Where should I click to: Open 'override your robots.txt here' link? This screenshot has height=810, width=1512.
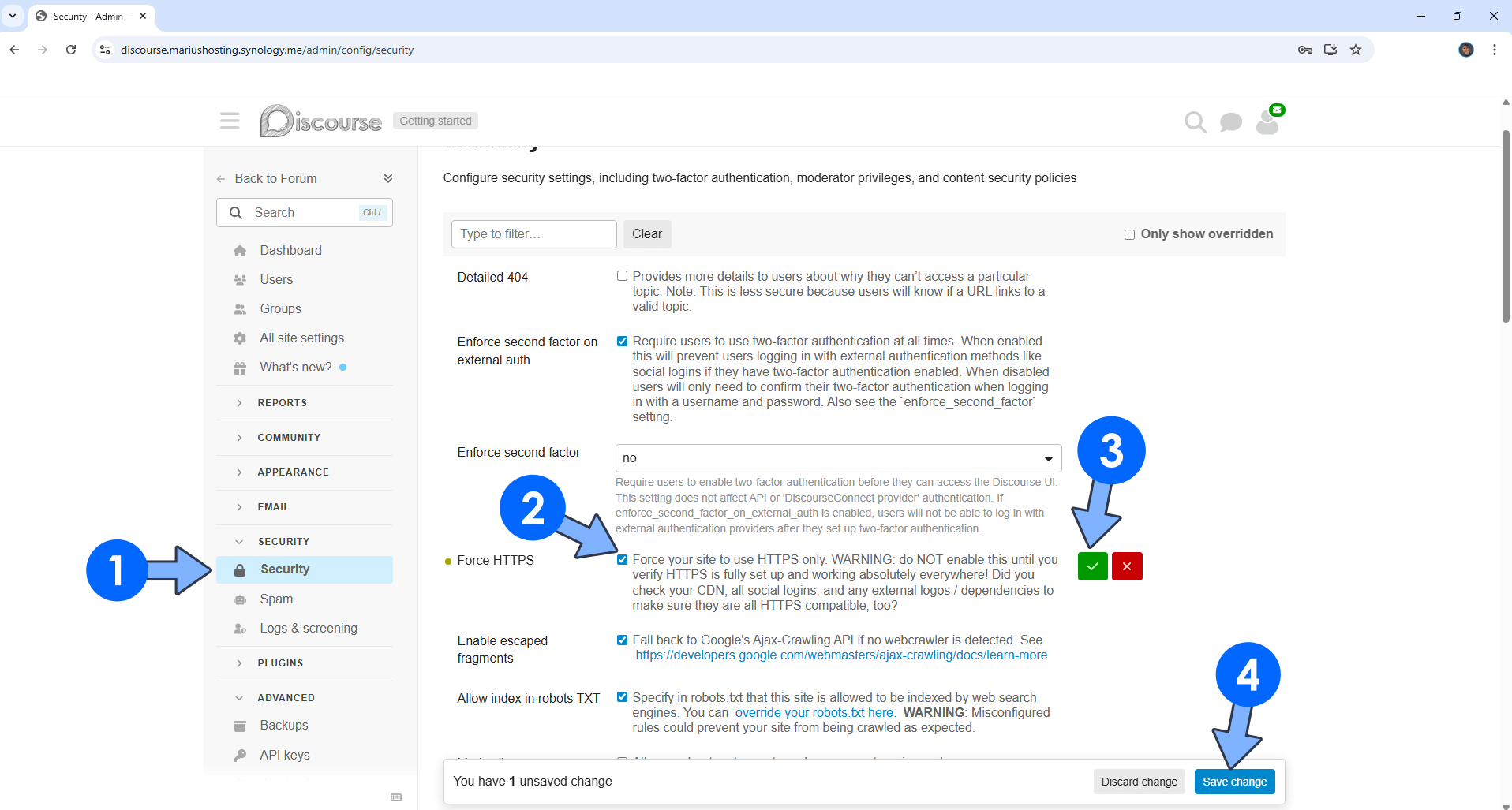[x=814, y=713]
